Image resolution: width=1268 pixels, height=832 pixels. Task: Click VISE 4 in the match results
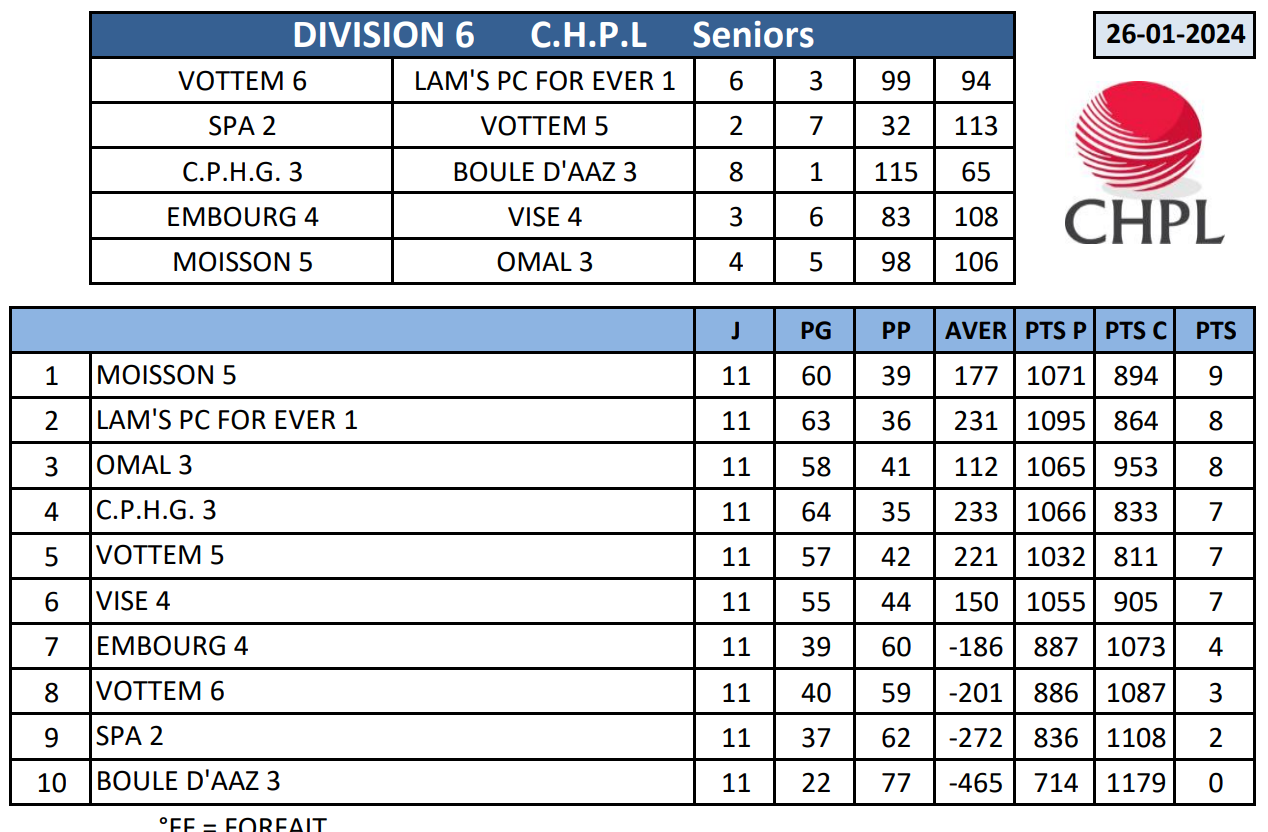click(544, 217)
